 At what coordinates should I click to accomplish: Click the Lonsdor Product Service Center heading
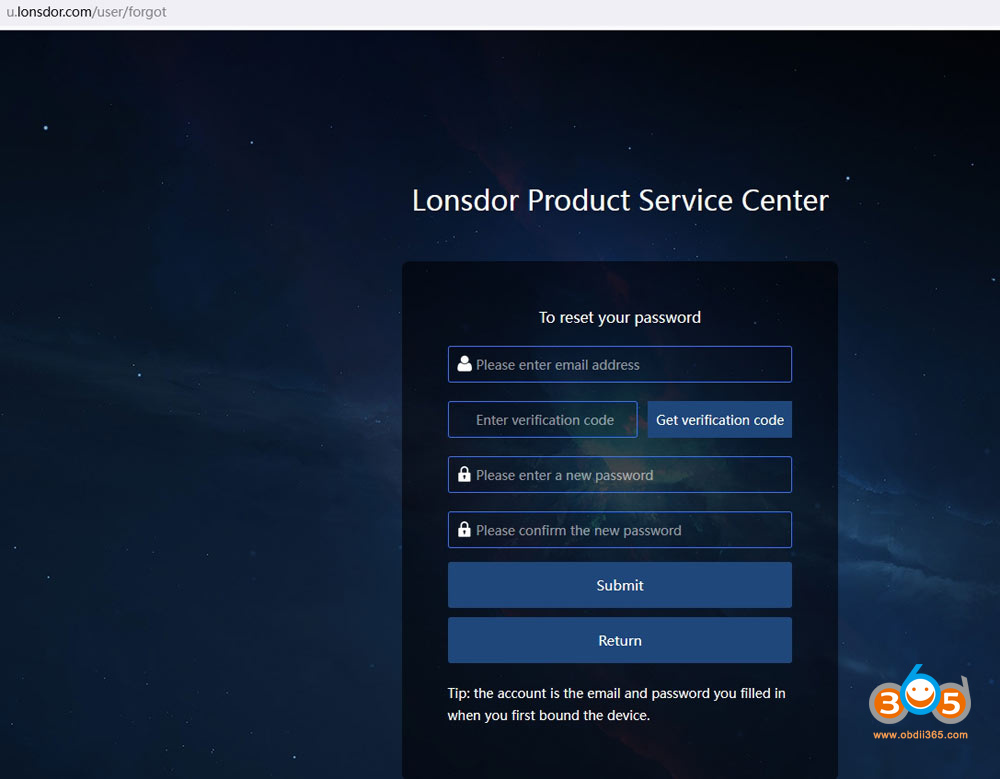(620, 200)
